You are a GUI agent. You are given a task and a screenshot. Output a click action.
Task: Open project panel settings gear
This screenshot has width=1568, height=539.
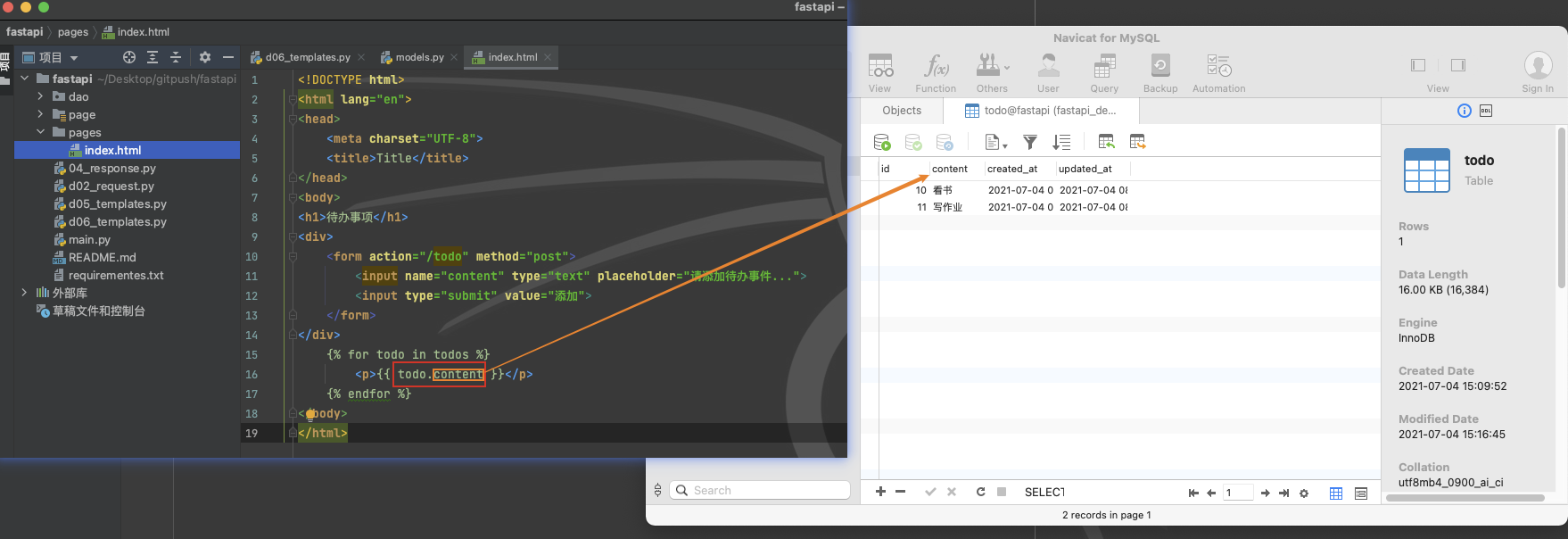(x=205, y=57)
